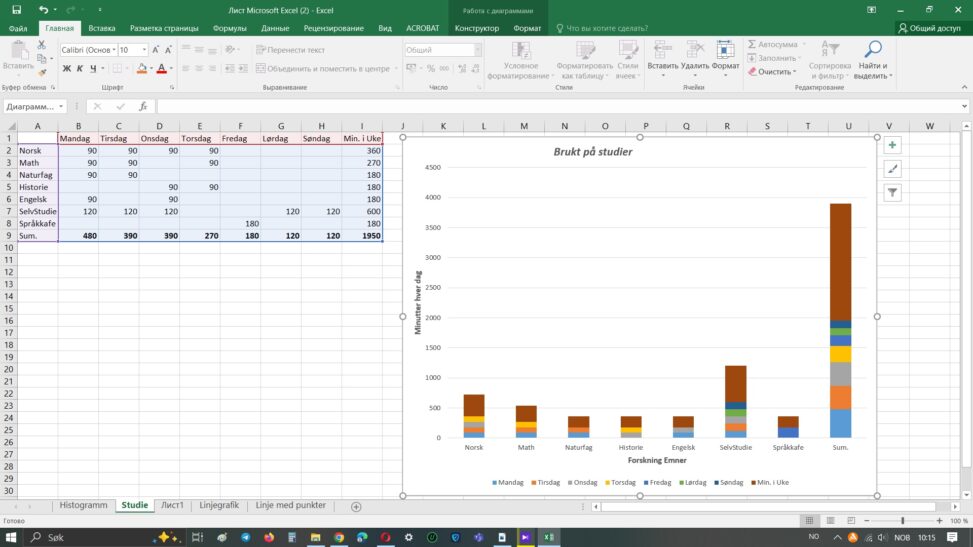Open the Формат chart tab
This screenshot has width=973, height=547.
pos(527,28)
